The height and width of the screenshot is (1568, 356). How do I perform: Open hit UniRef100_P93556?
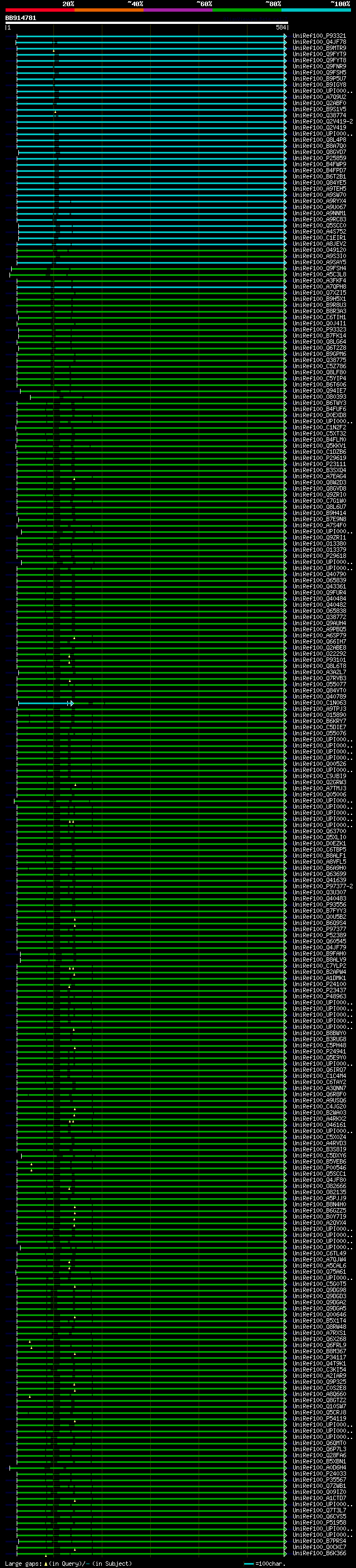click(x=319, y=904)
